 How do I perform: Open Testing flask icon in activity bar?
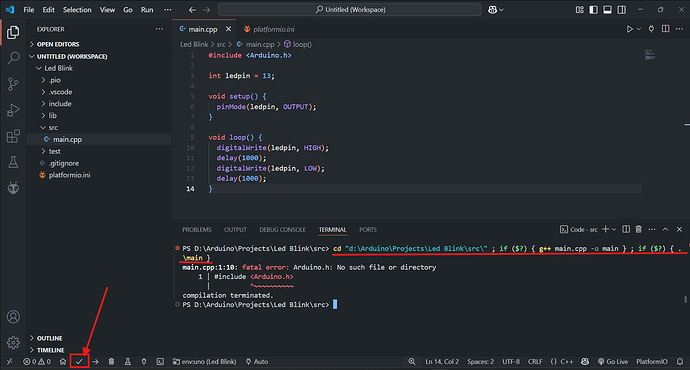click(13, 162)
